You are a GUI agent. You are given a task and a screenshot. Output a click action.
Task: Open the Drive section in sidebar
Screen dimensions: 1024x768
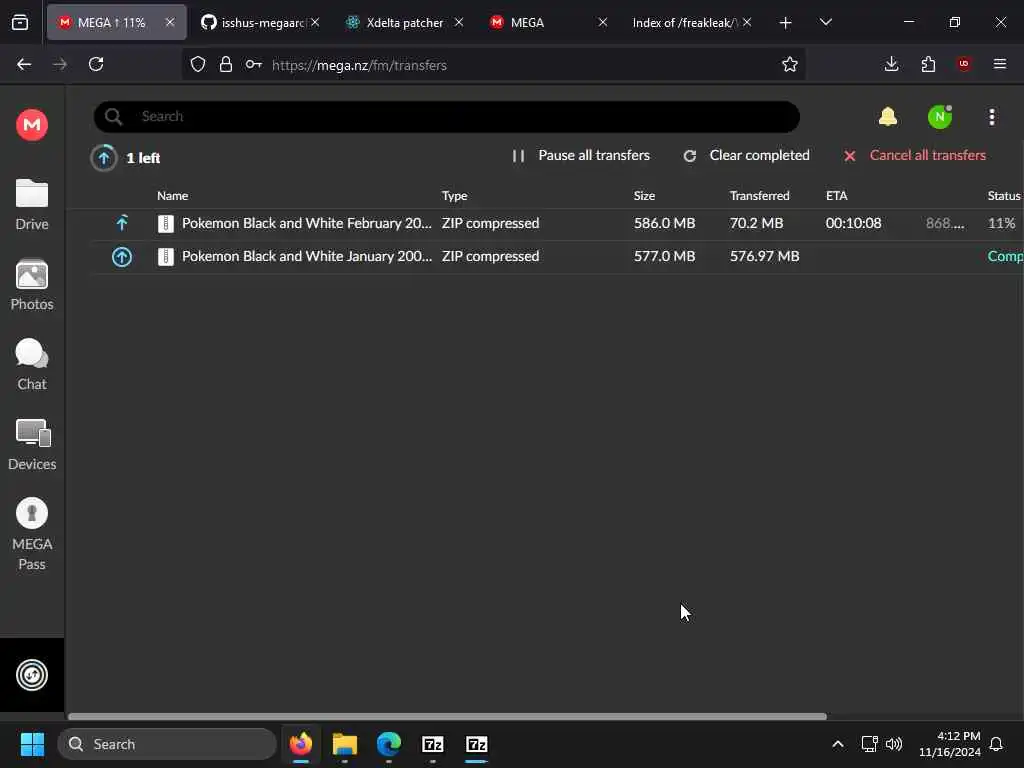click(x=32, y=205)
